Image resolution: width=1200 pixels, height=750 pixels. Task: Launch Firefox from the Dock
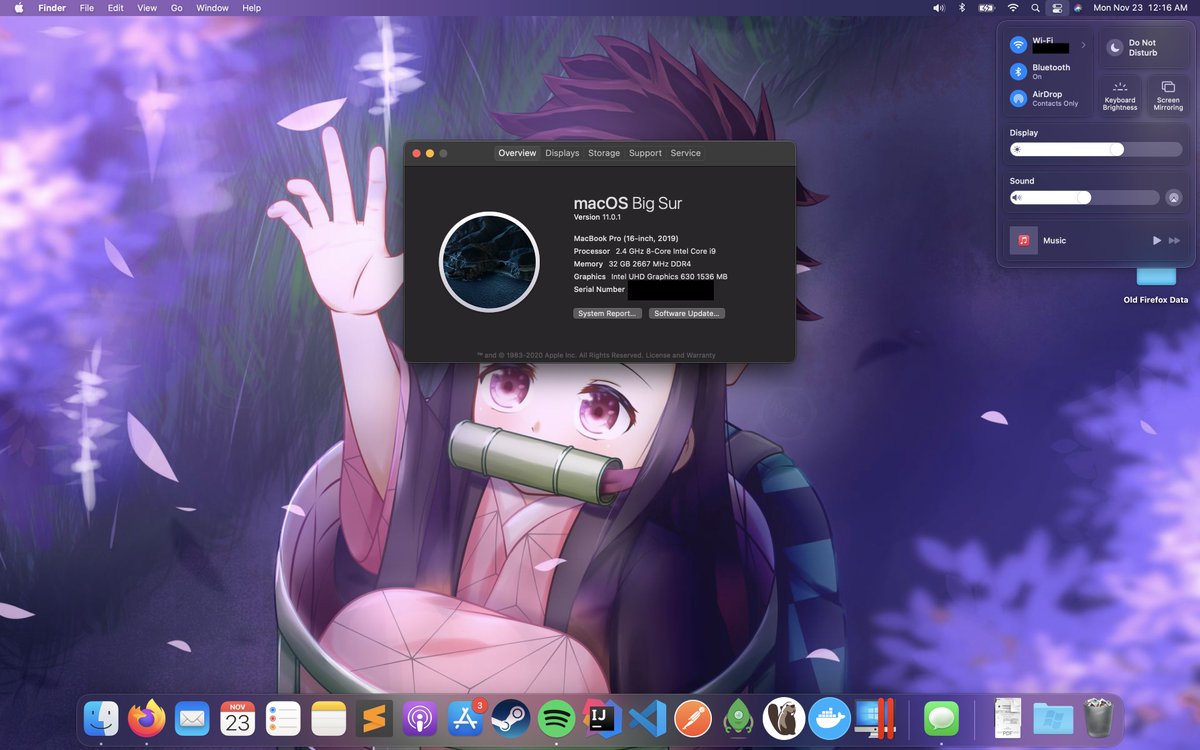click(x=147, y=718)
